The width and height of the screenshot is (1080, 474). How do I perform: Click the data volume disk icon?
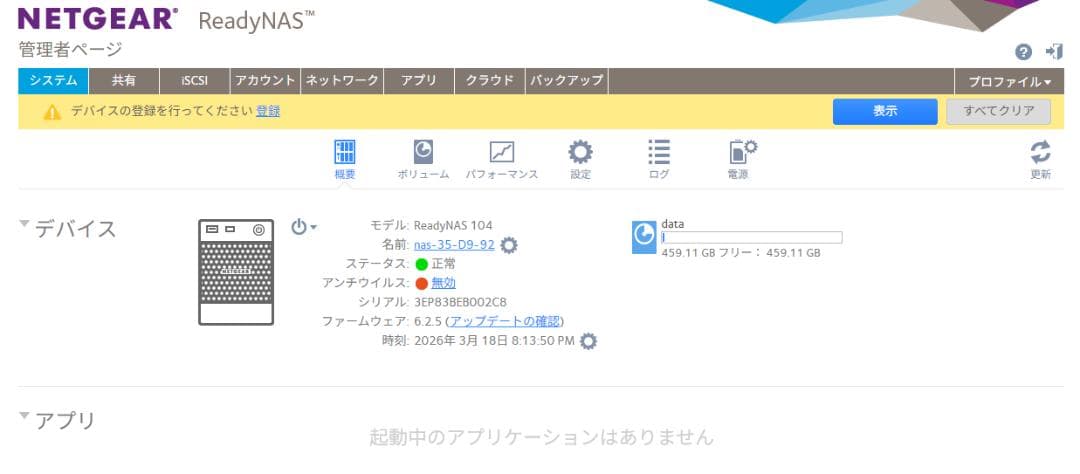click(x=644, y=237)
